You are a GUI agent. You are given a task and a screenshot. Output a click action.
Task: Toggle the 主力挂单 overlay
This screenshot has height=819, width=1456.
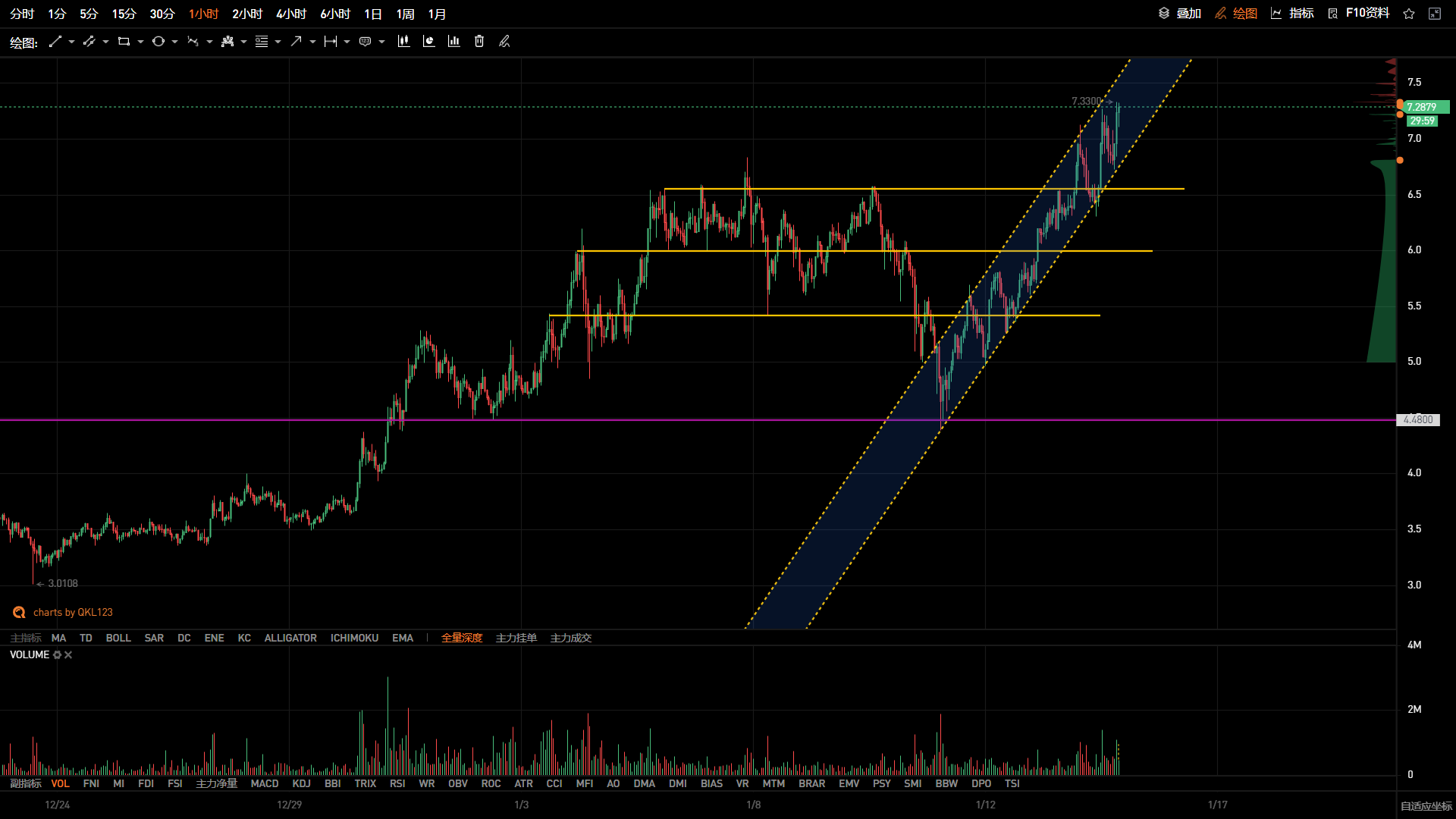516,639
